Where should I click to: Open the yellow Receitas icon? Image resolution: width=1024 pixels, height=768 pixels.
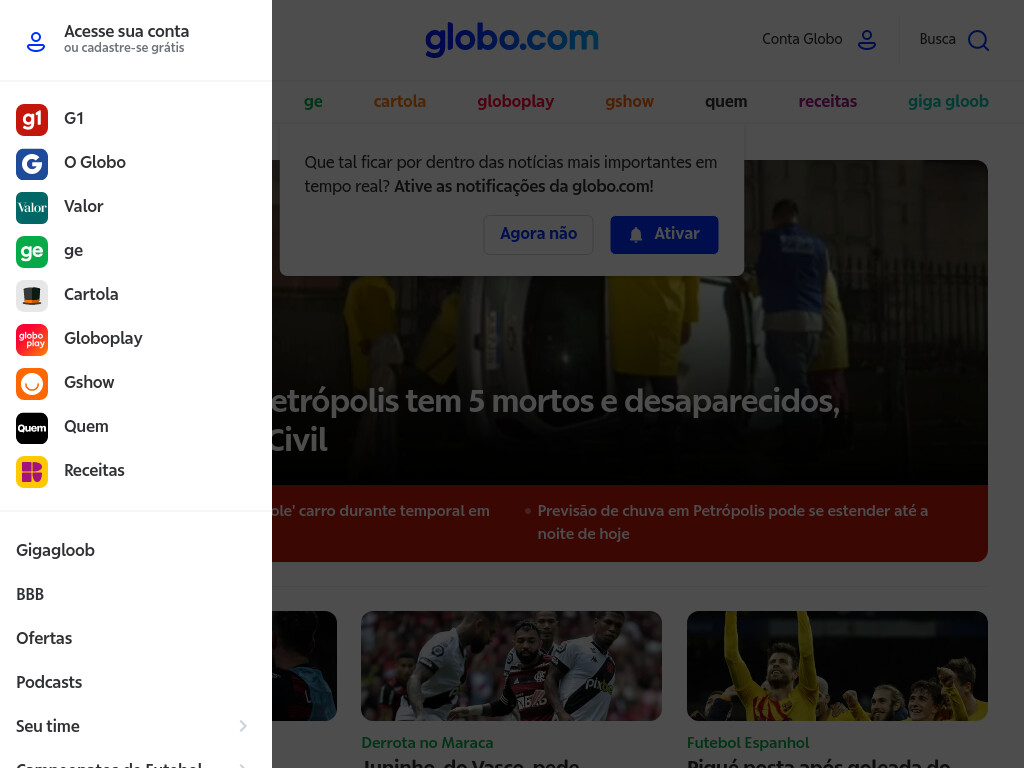pyautogui.click(x=32, y=472)
